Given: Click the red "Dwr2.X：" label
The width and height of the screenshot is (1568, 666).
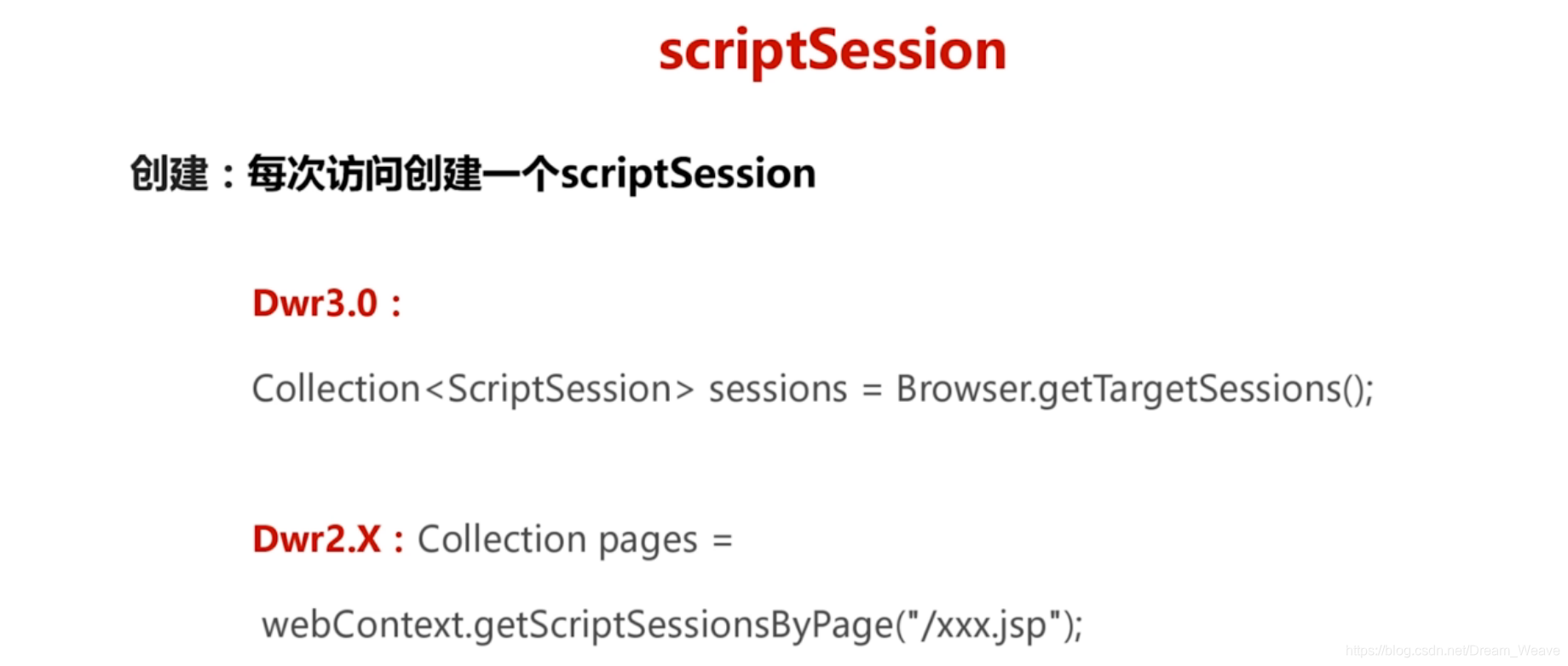Looking at the screenshot, I should pos(328,539).
